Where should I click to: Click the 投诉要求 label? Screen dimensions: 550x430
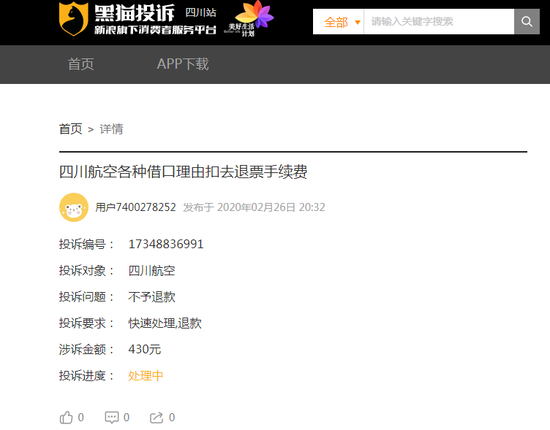86,323
